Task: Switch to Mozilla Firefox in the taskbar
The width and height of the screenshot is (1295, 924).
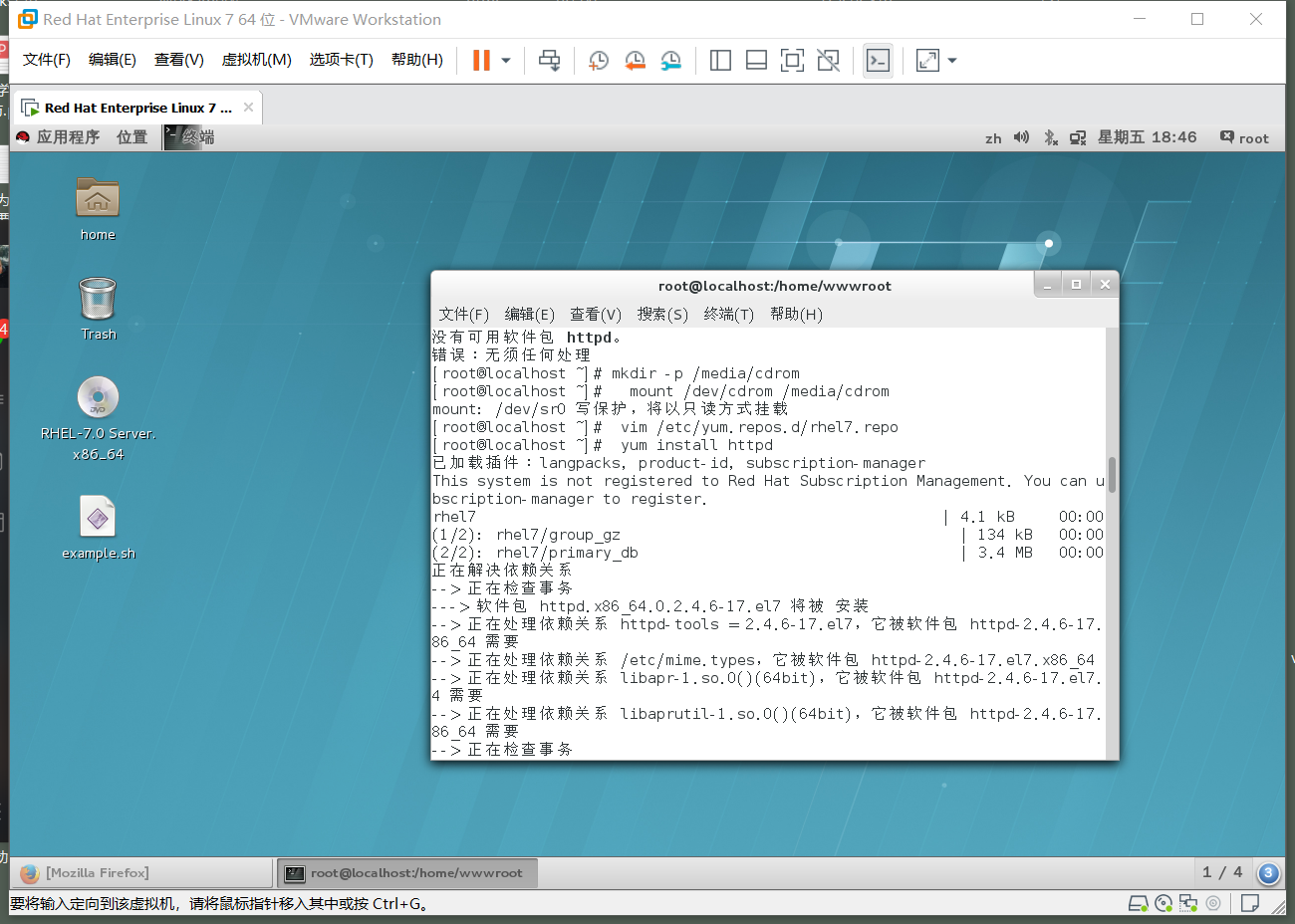Action: click(140, 873)
